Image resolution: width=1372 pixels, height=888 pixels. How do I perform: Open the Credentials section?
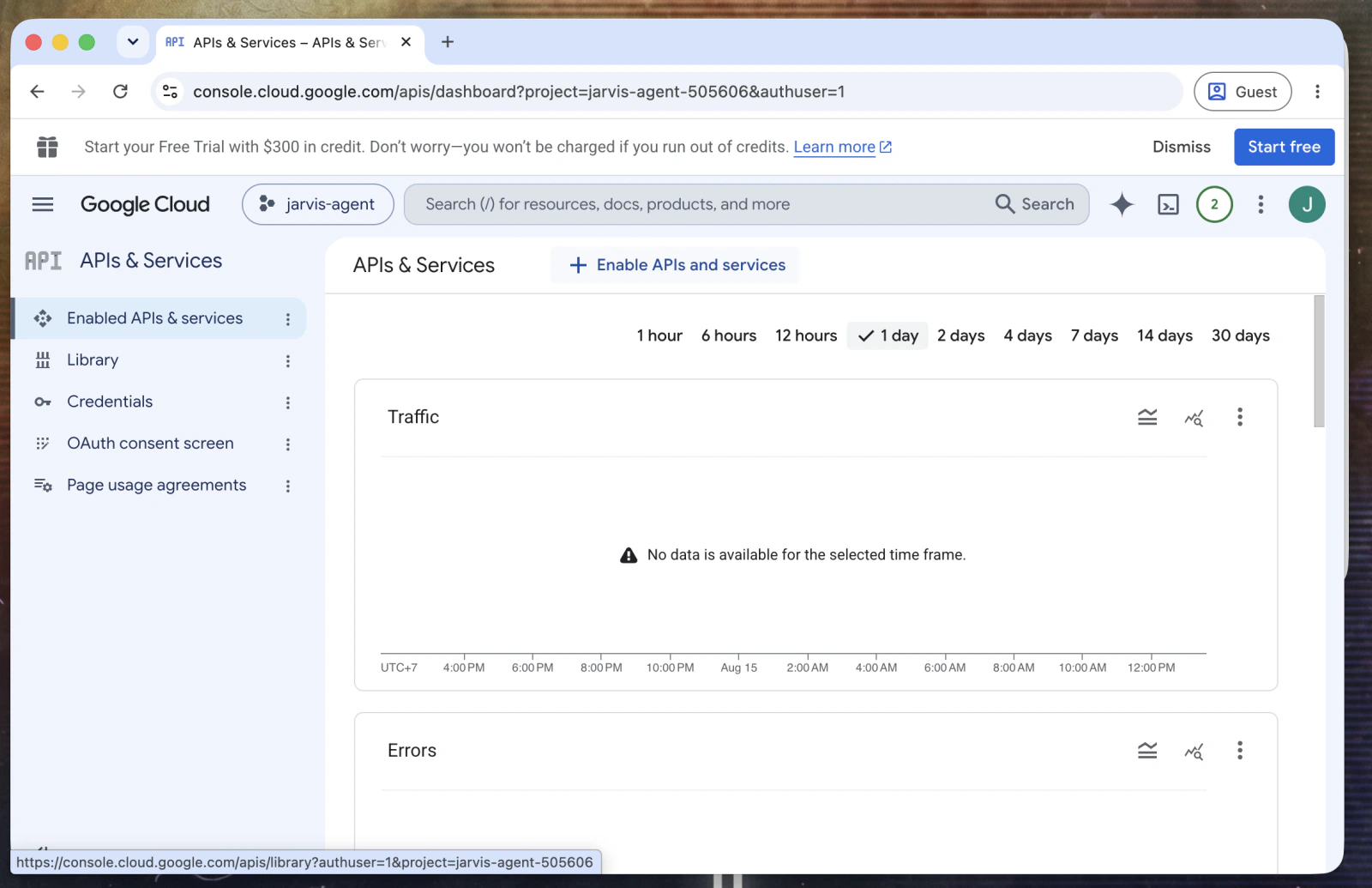(x=110, y=402)
